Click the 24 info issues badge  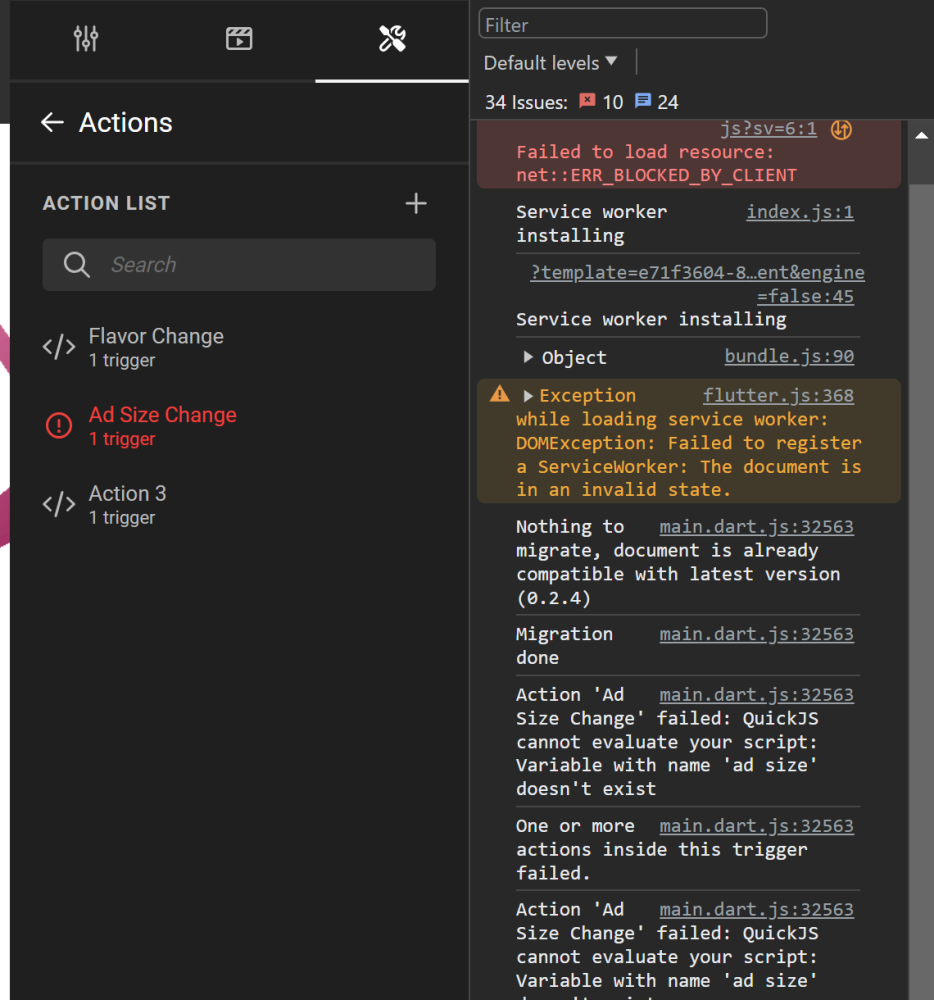pos(657,102)
